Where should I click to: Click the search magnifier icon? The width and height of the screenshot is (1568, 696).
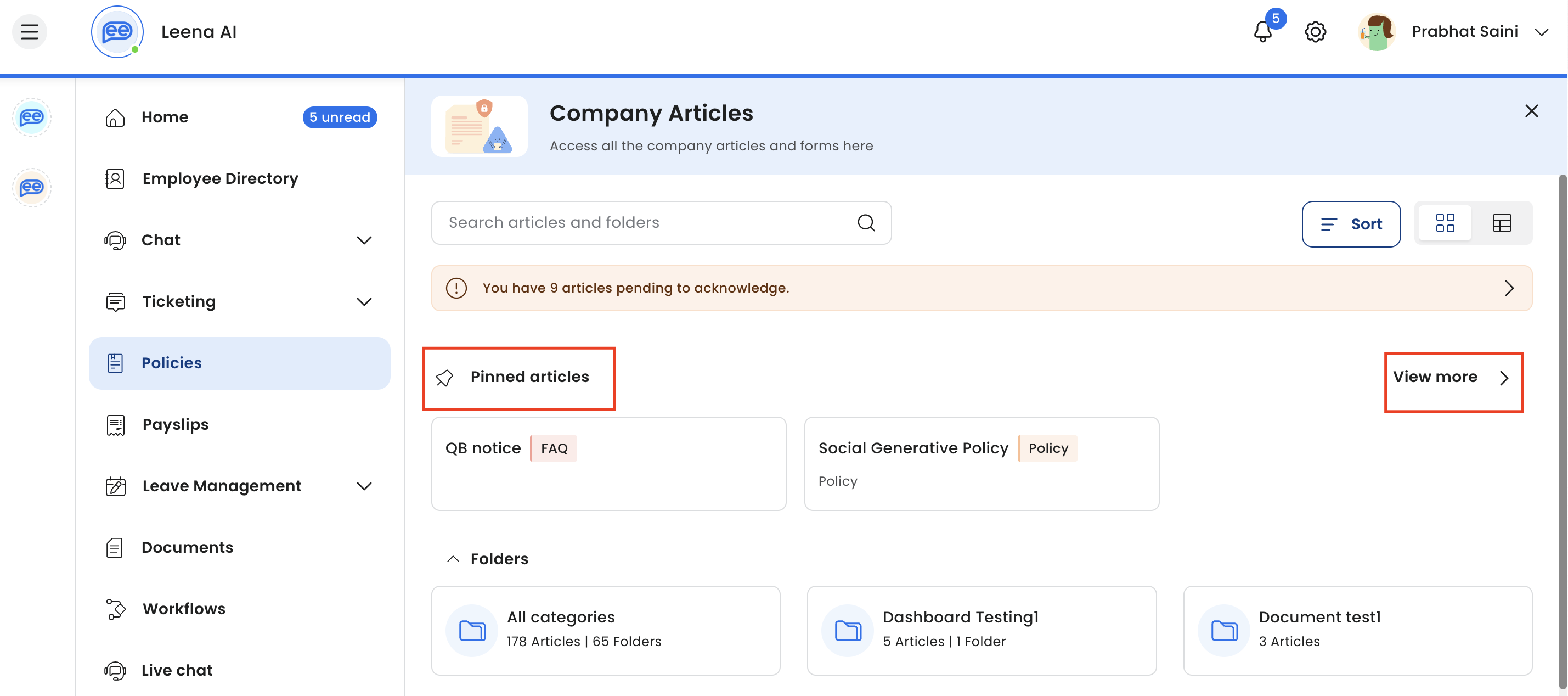[x=866, y=223]
